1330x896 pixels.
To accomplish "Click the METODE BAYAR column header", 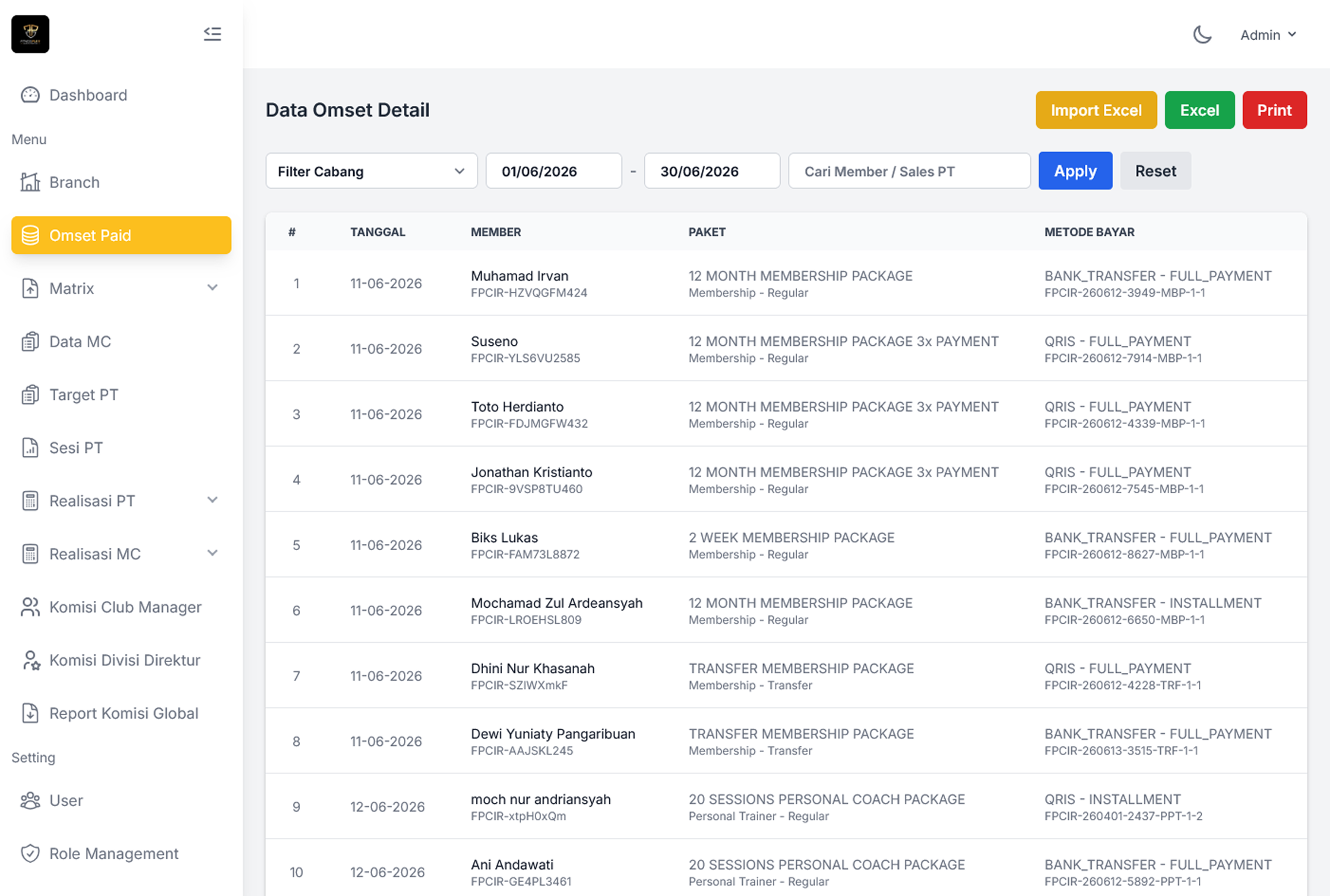I will tap(1089, 232).
